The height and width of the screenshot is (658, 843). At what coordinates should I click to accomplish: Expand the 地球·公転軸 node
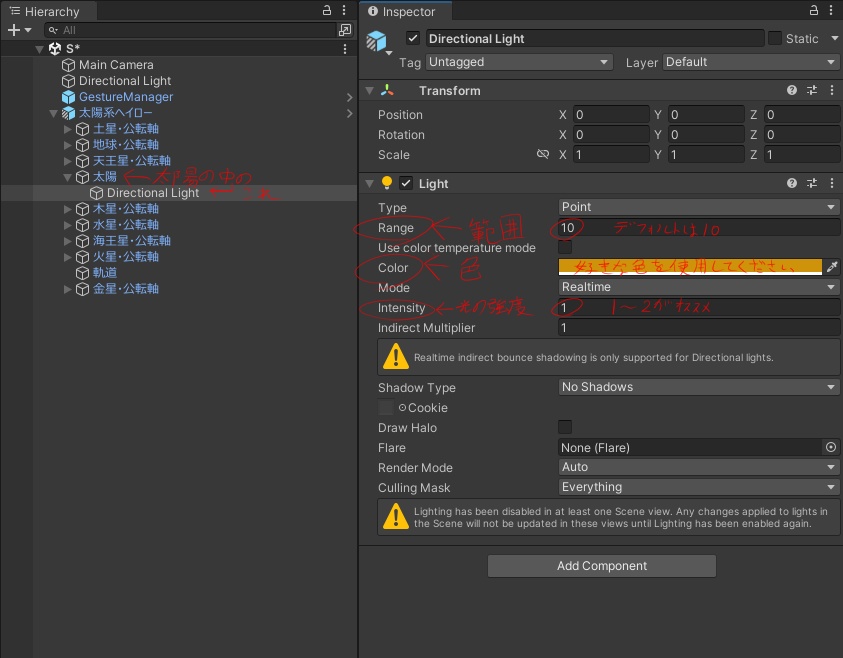67,145
